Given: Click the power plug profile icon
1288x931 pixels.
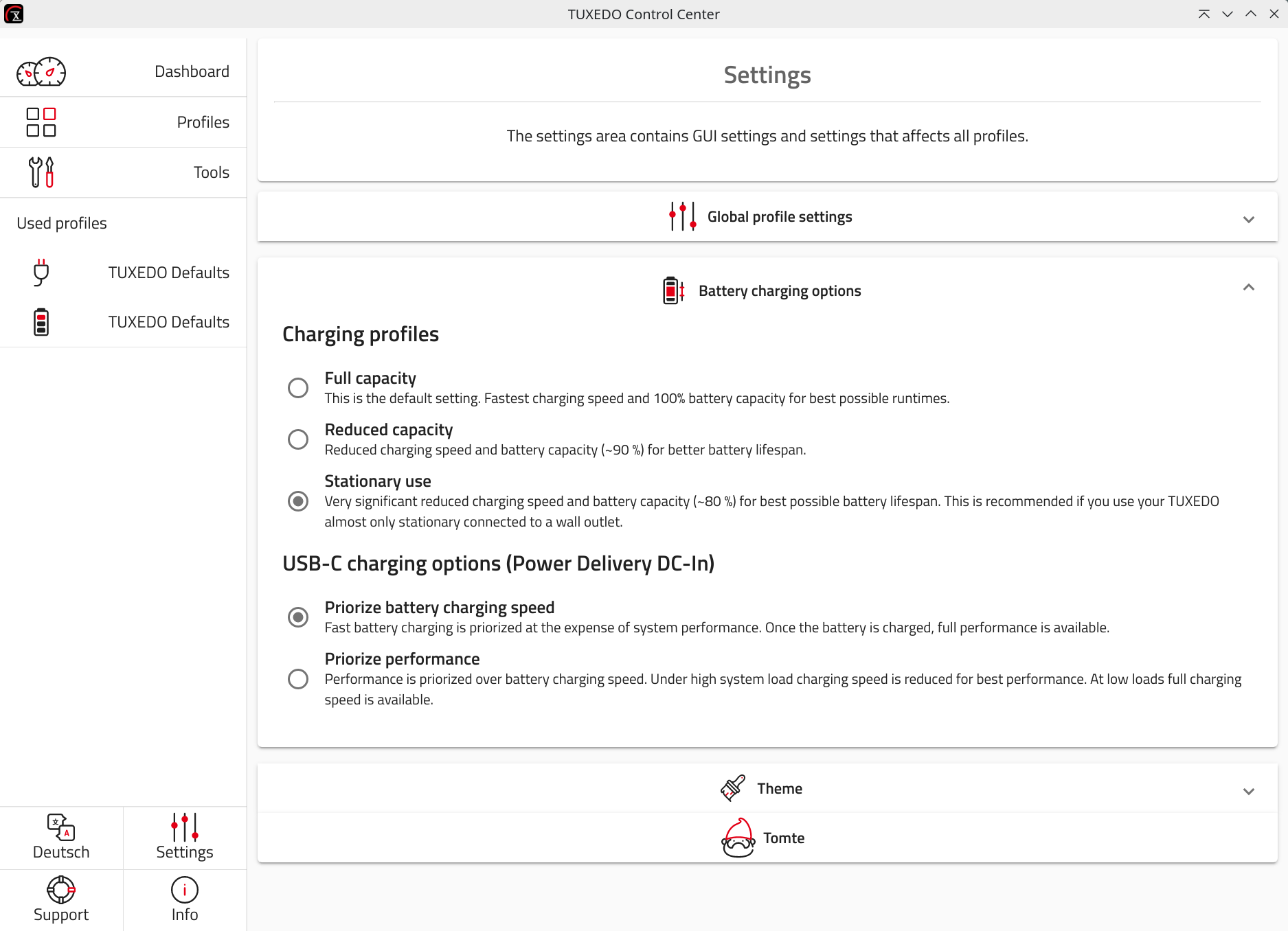Looking at the screenshot, I should [x=41, y=273].
